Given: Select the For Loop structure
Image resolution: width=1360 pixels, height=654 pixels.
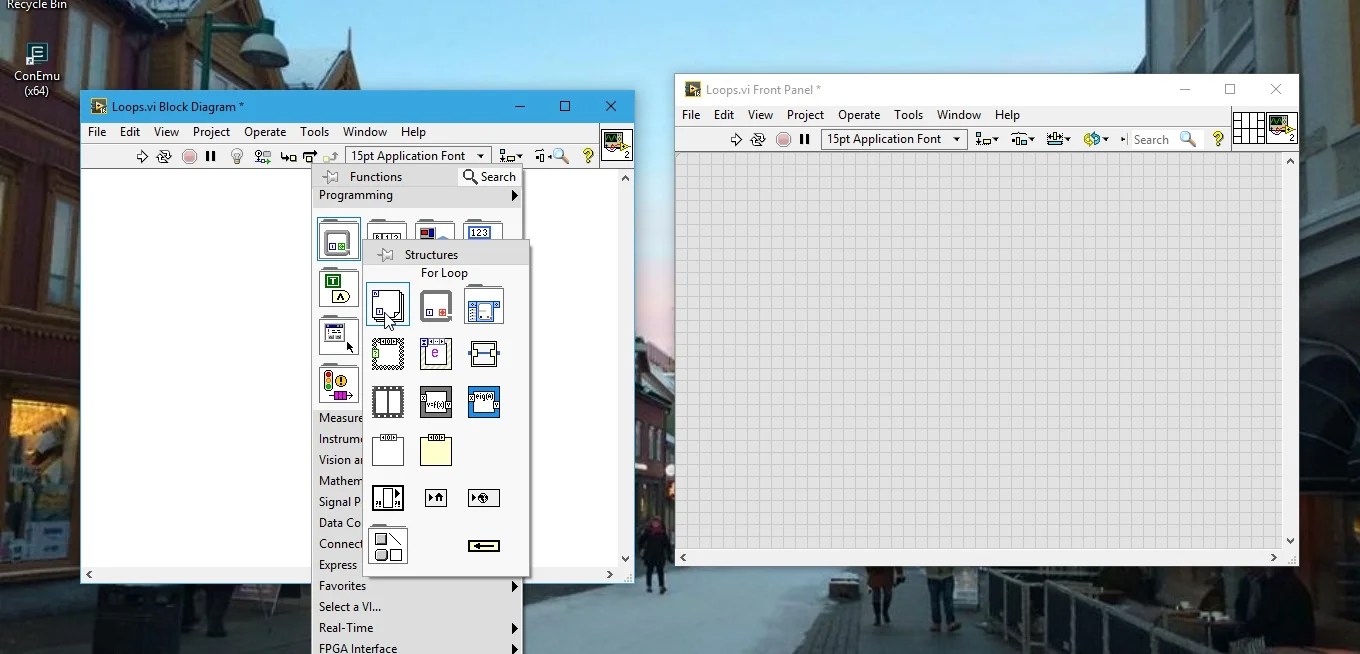Looking at the screenshot, I should click(x=387, y=305).
